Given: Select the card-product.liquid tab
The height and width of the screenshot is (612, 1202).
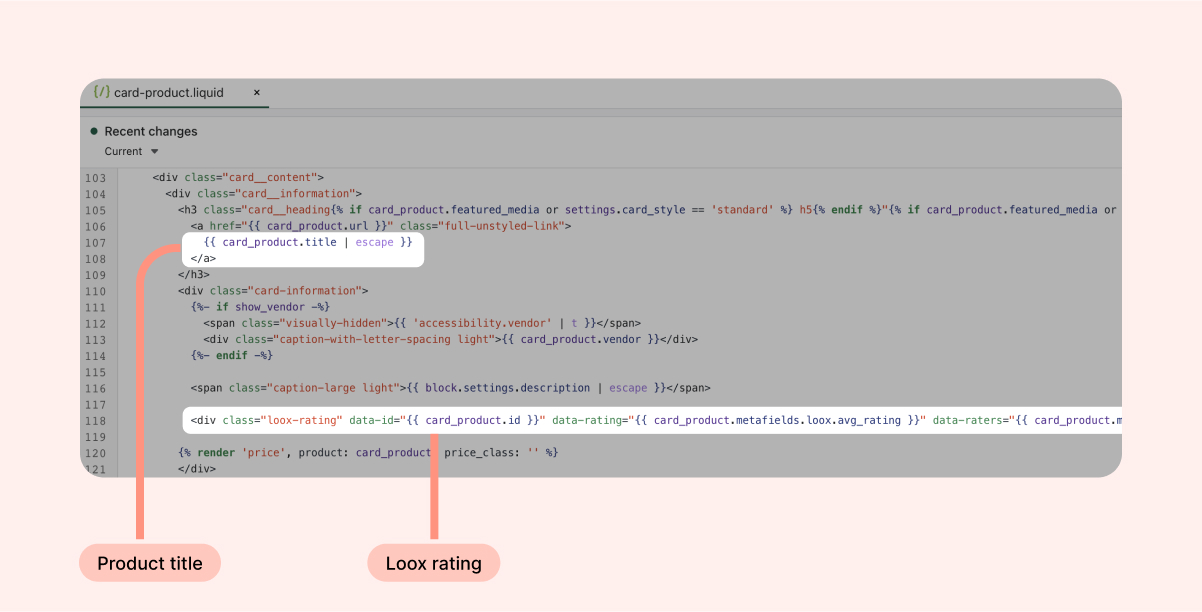Looking at the screenshot, I should 168,92.
